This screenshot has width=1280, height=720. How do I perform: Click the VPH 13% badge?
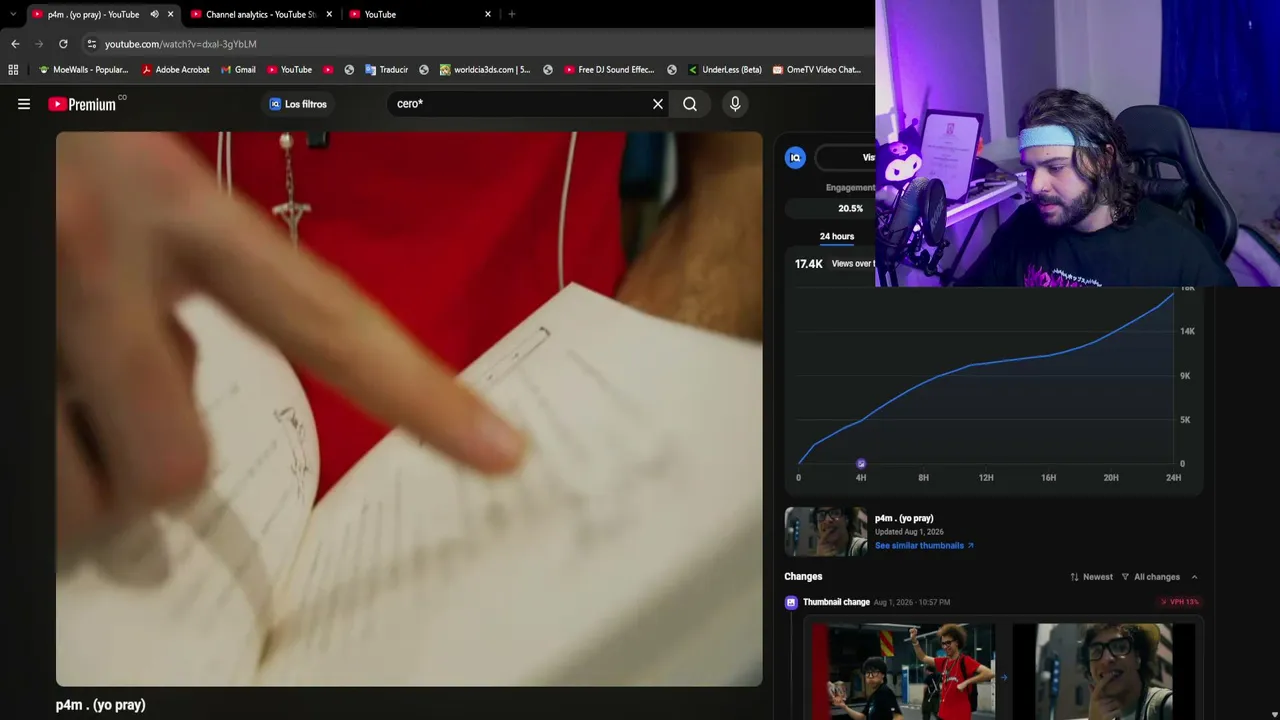point(1180,602)
